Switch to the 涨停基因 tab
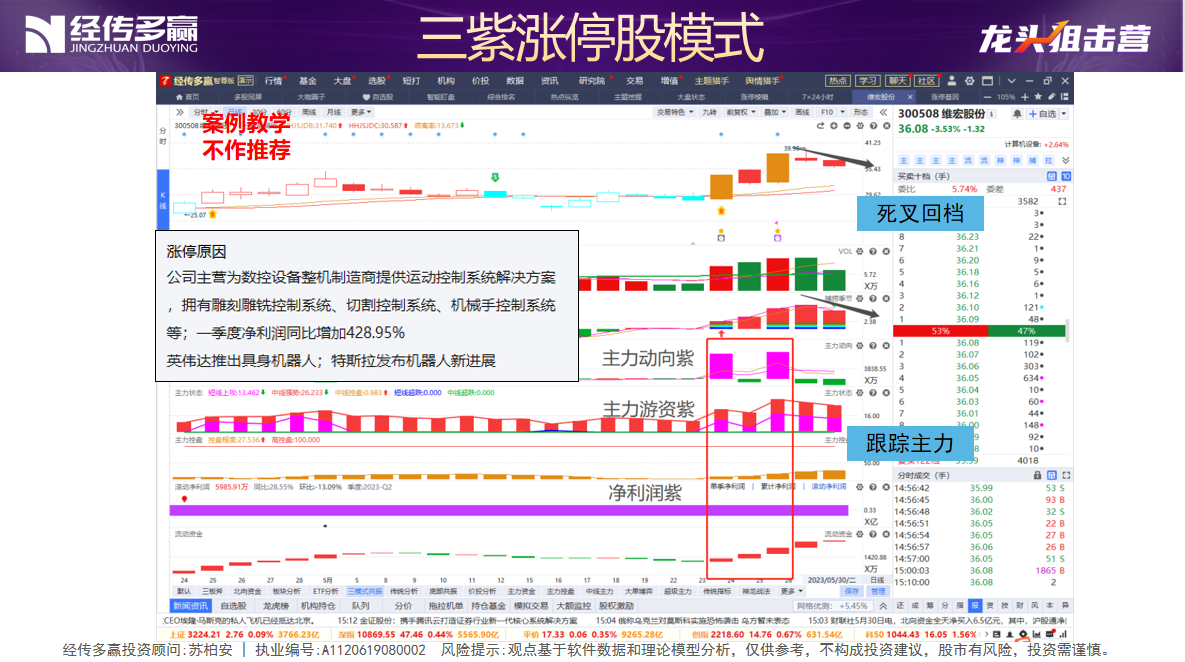This screenshot has width=1185, height=662. click(945, 97)
